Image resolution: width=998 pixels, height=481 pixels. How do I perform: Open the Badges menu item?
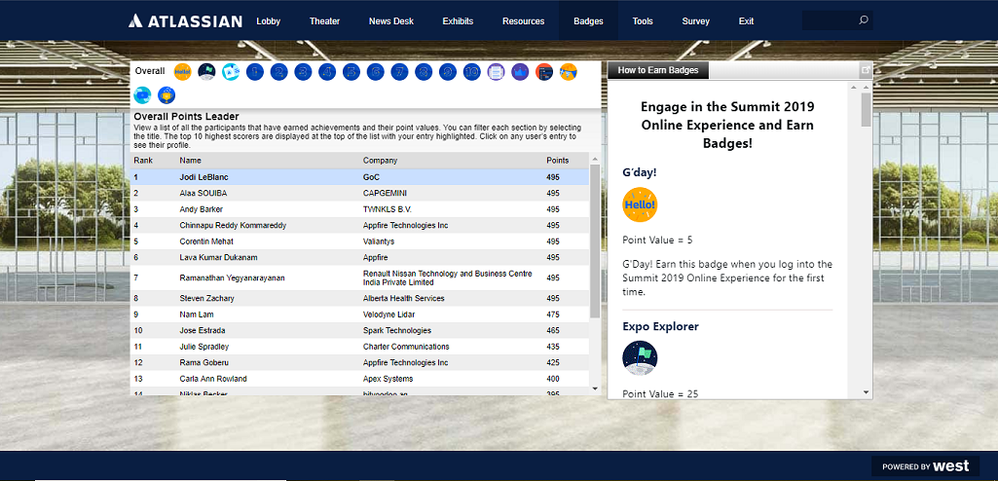(x=588, y=21)
